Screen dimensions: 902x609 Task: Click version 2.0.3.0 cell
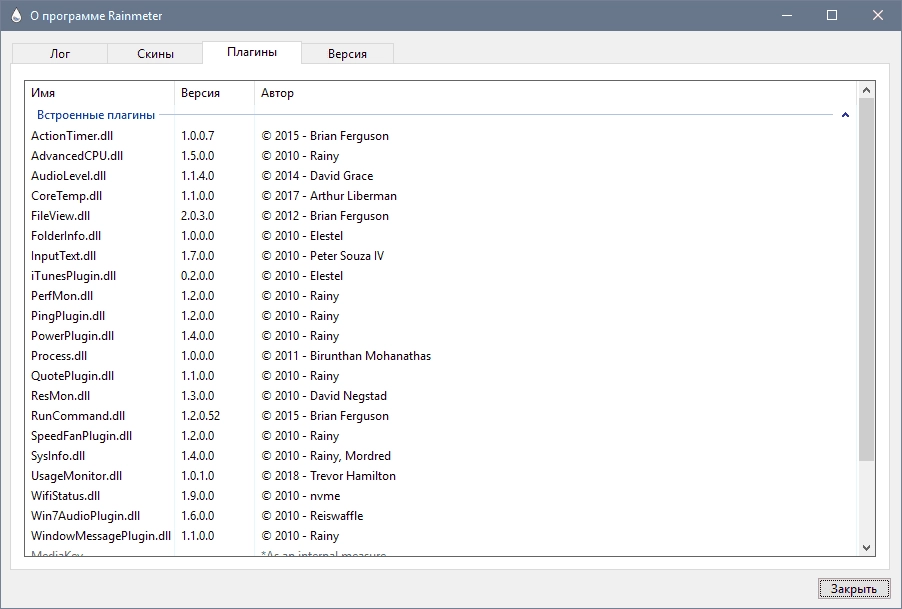(x=198, y=216)
